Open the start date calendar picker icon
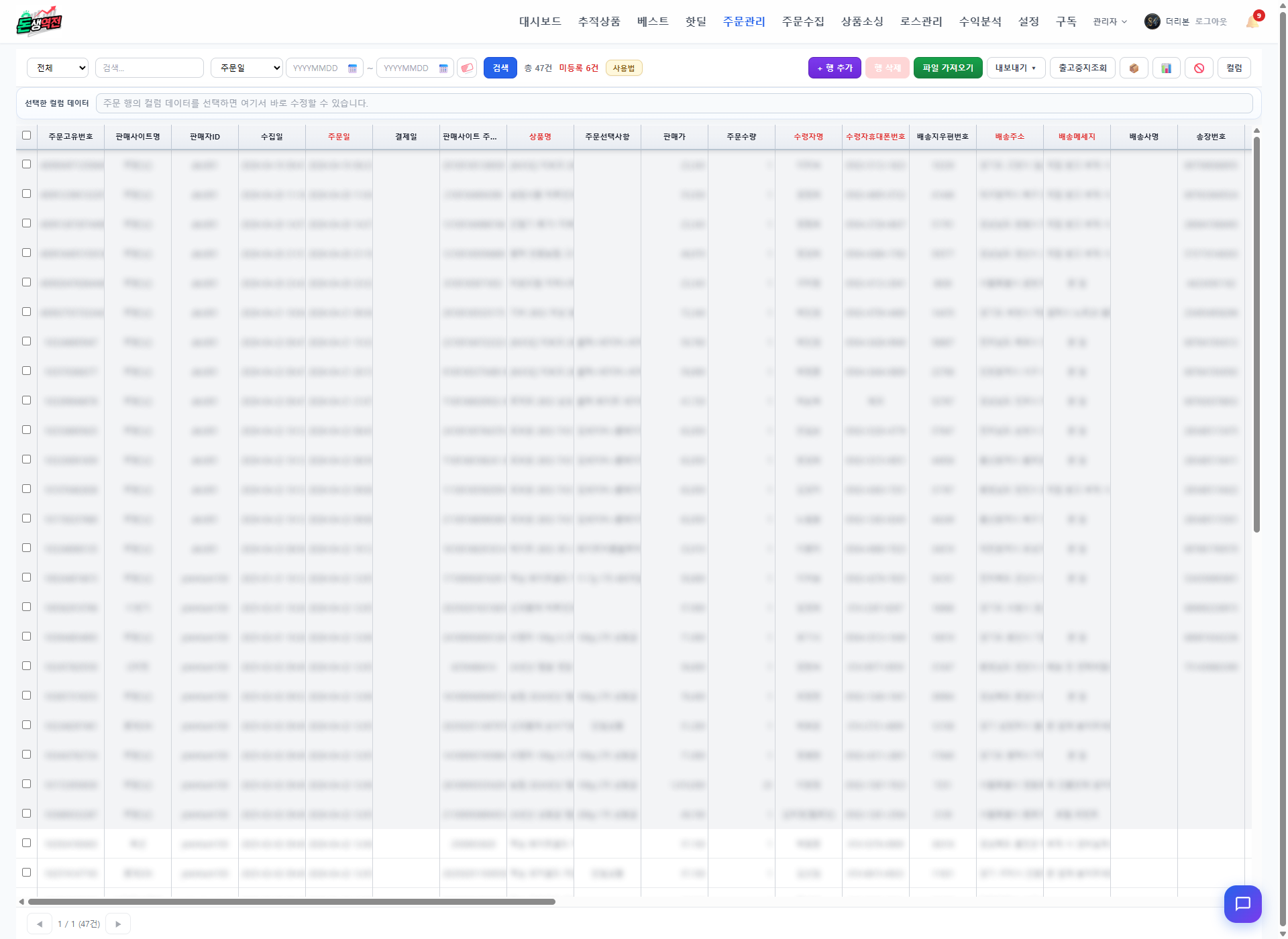Screen dimensions: 1288x939 pos(352,68)
